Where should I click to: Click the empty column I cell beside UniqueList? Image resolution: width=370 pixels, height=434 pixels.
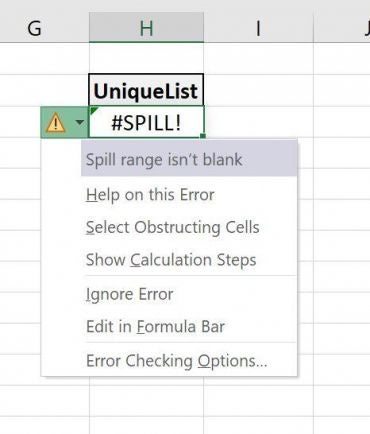click(x=258, y=90)
